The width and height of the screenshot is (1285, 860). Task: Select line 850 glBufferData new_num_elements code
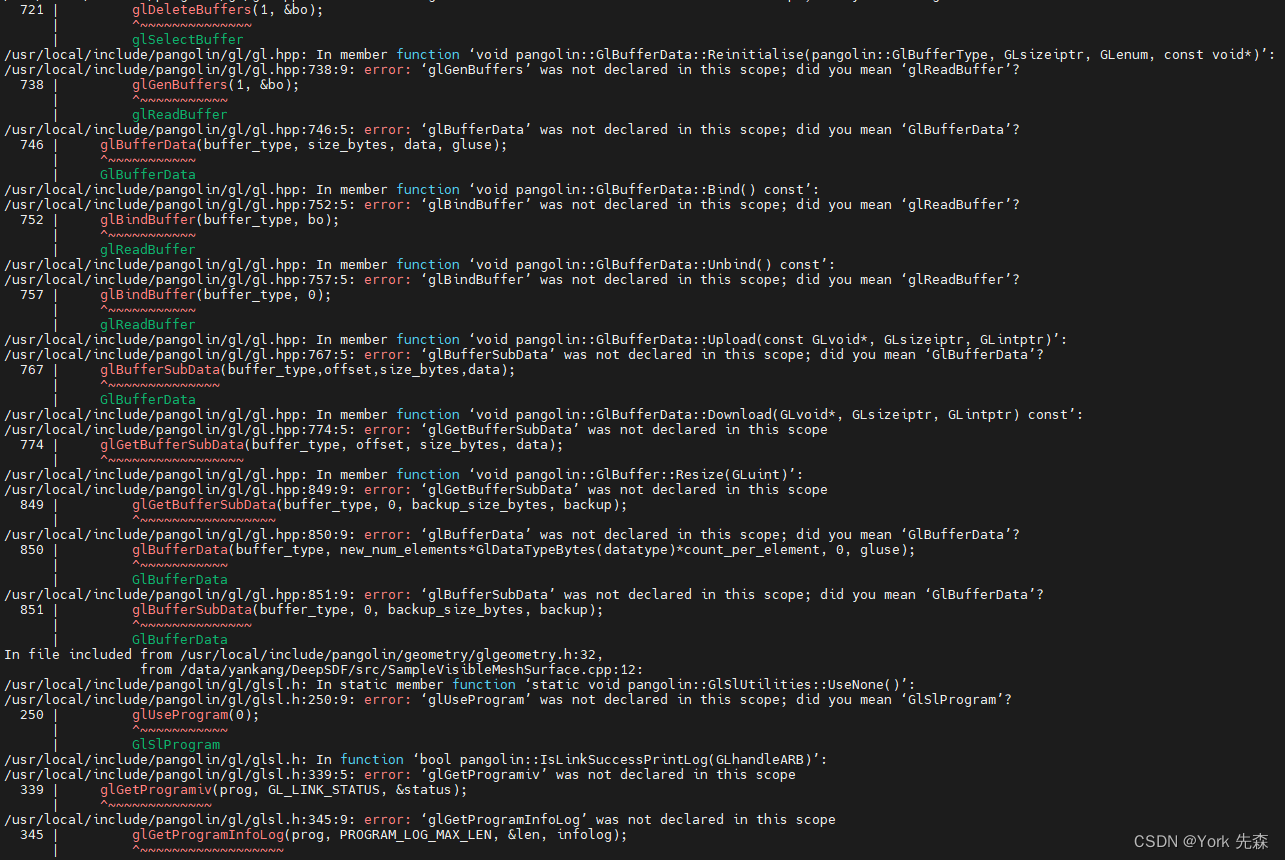coord(523,549)
